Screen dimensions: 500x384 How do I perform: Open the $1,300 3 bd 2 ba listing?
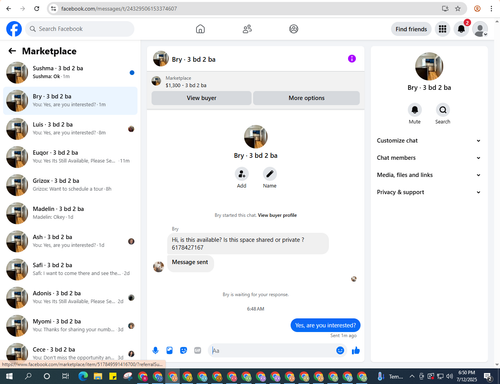point(186,85)
